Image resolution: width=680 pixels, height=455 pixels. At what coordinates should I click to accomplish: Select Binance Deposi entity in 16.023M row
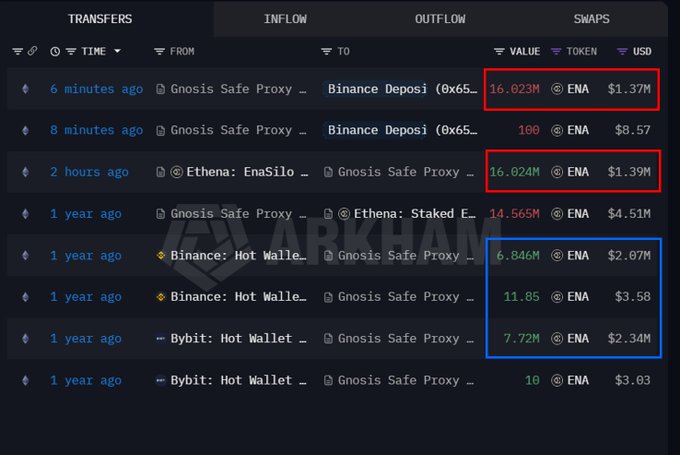coord(377,89)
